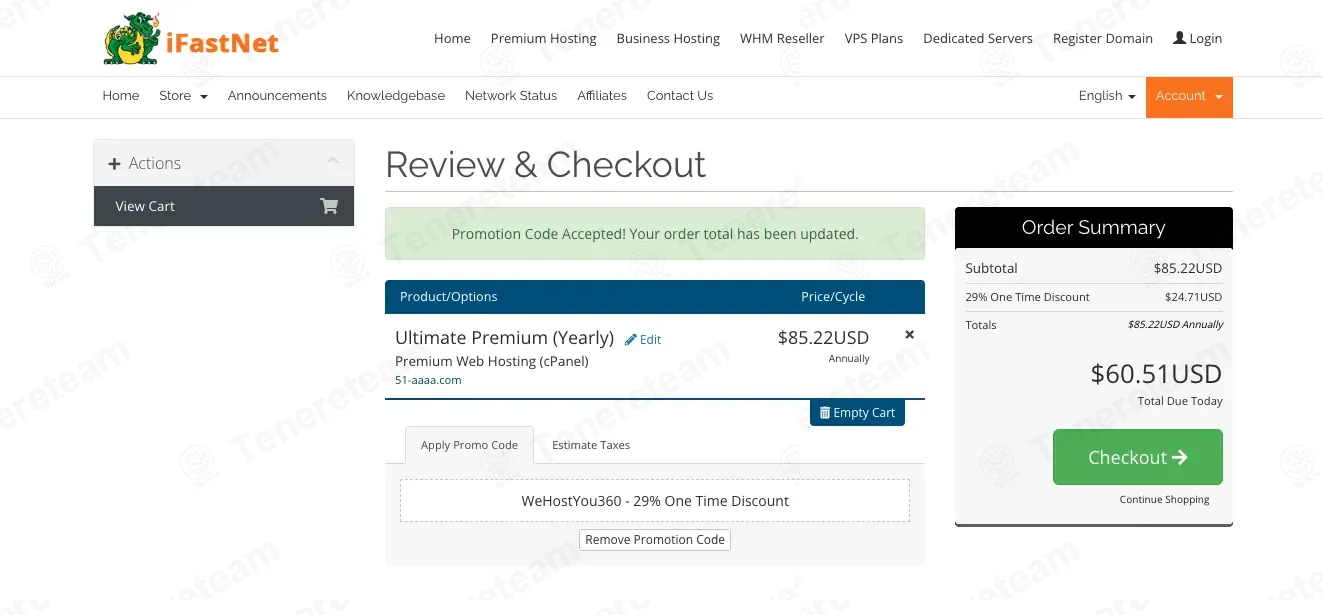1323x615 pixels.
Task: Open the Contact Us page
Action: click(680, 96)
